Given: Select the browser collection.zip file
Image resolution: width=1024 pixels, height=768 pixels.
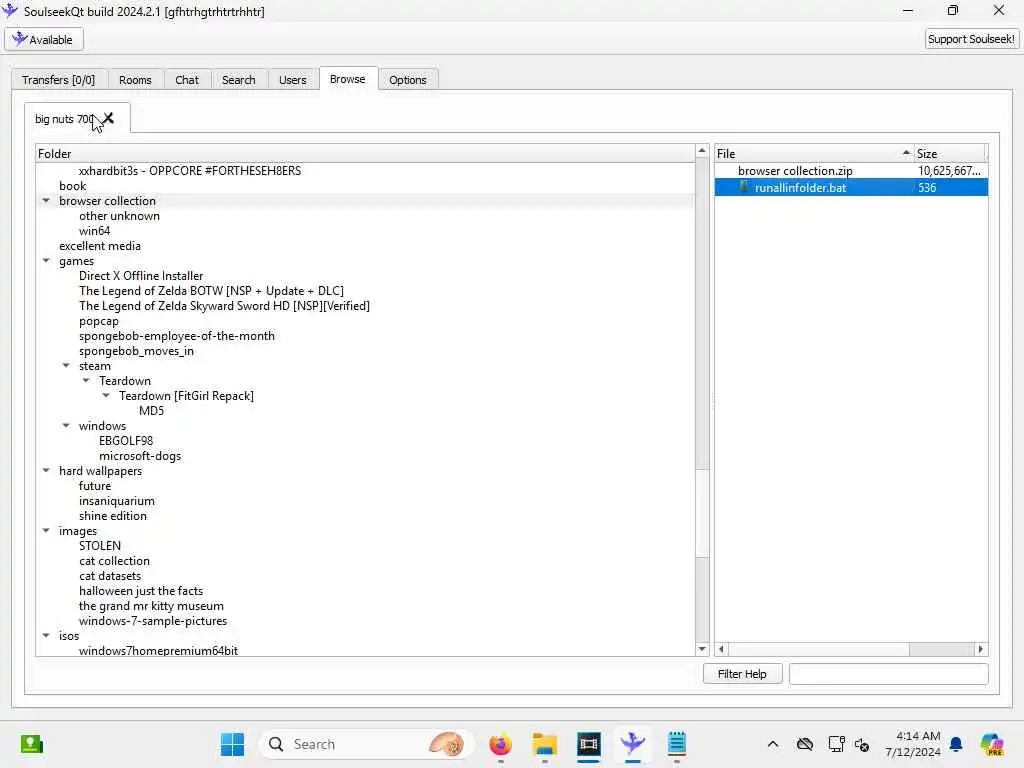Looking at the screenshot, I should click(x=795, y=170).
